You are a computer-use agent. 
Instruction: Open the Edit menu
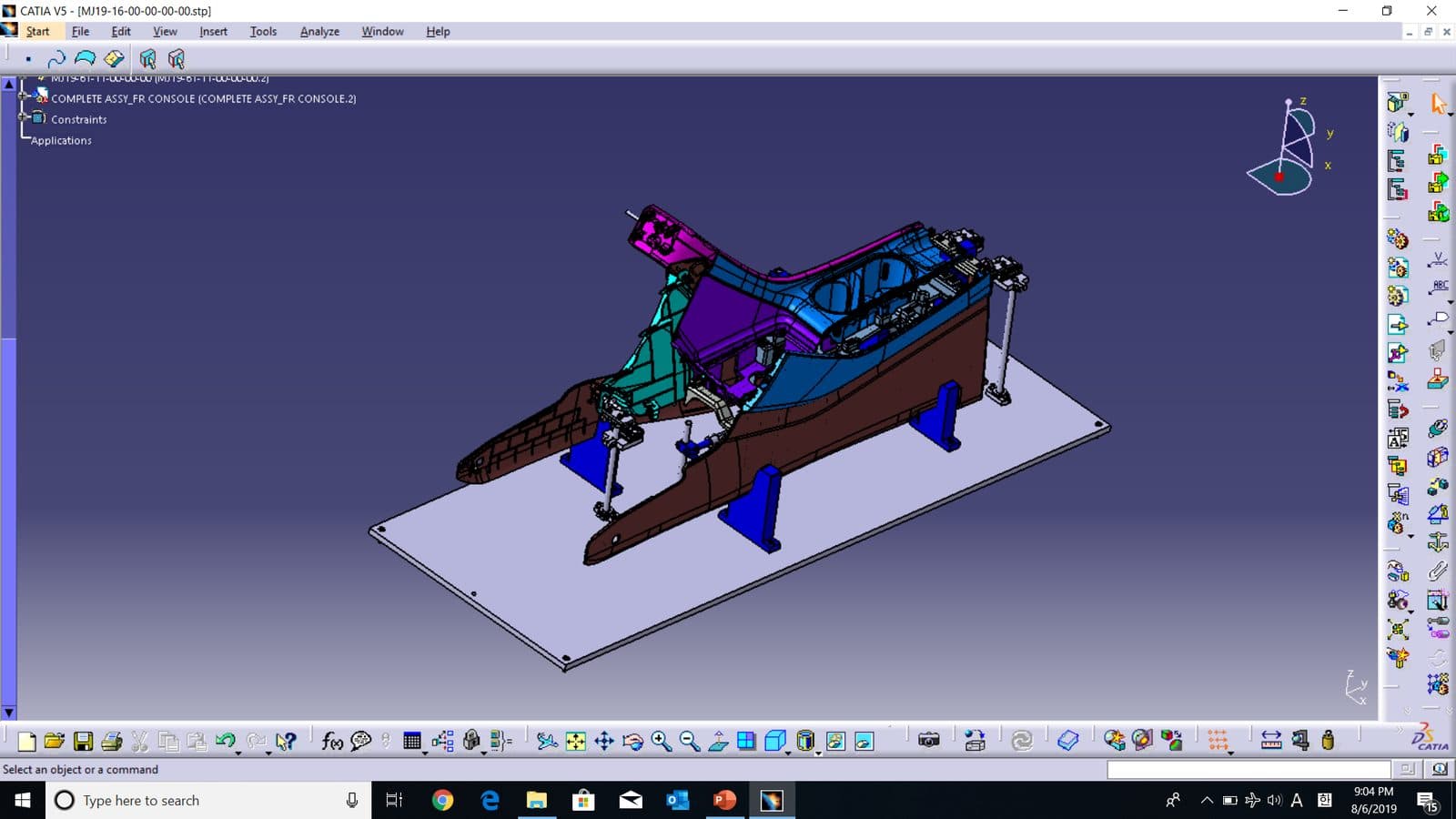pyautogui.click(x=121, y=31)
